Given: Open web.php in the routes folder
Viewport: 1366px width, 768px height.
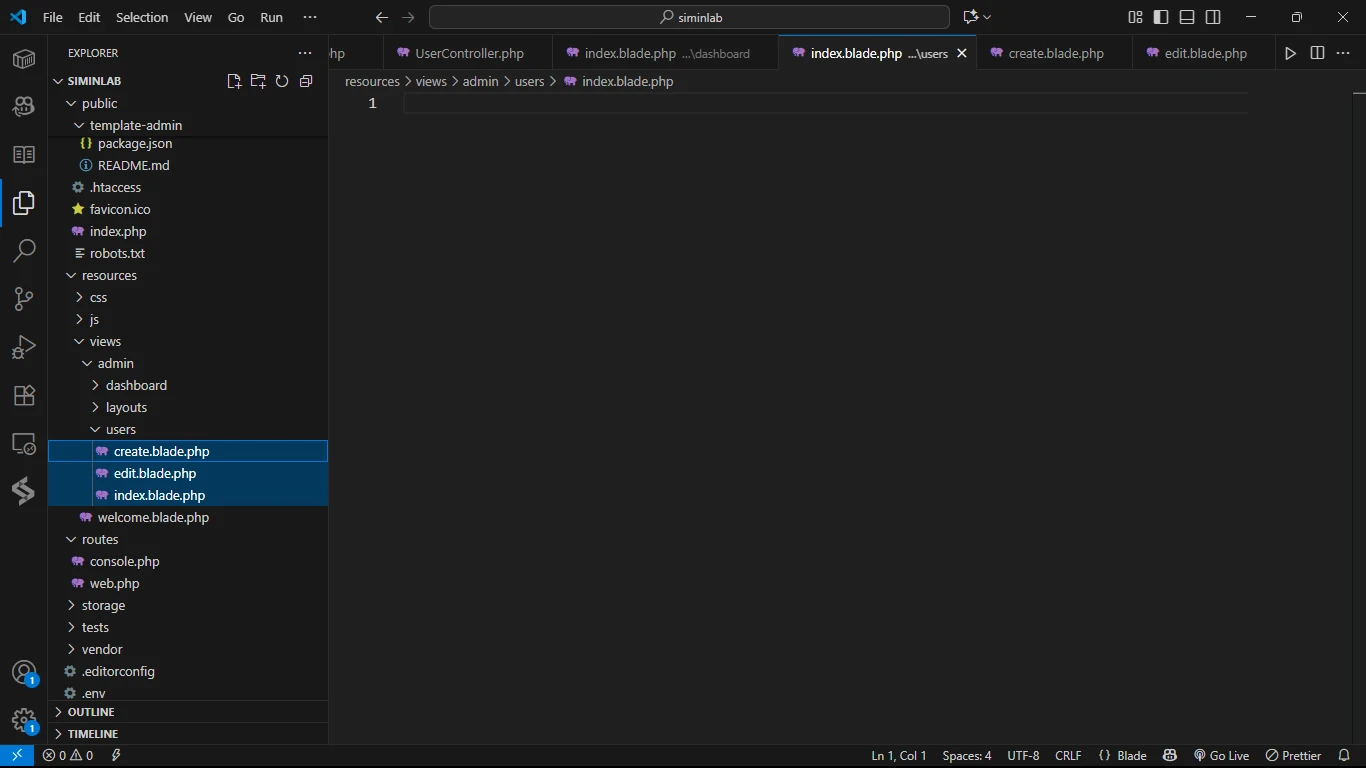Looking at the screenshot, I should point(114,583).
